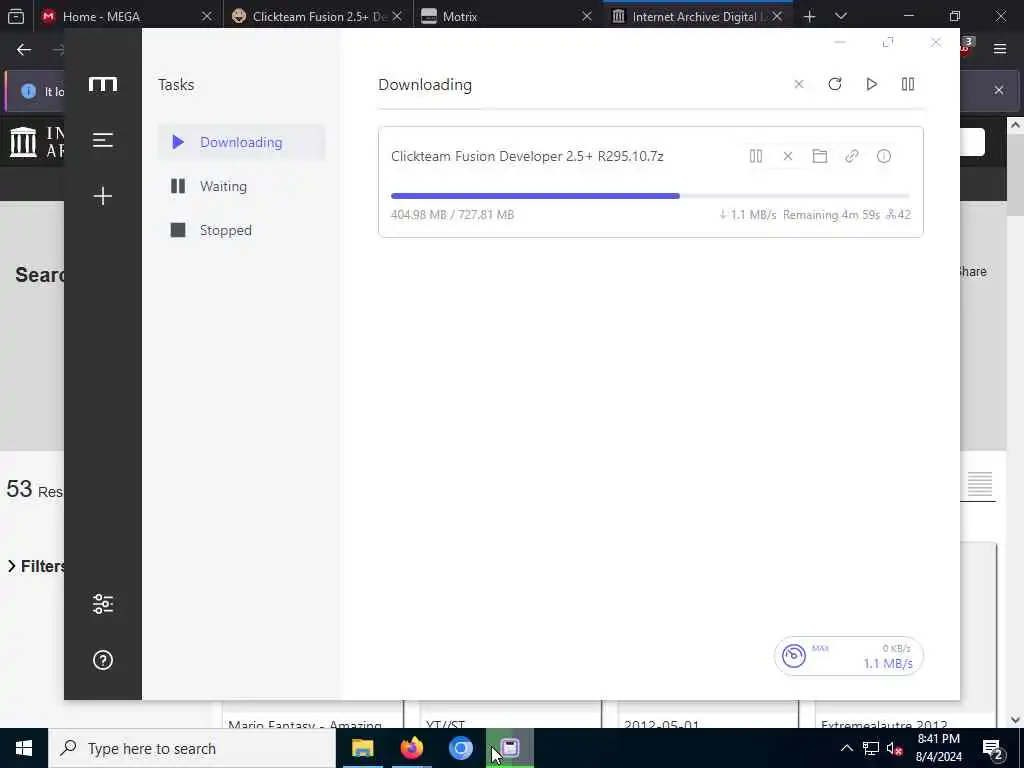This screenshot has height=768, width=1024.
Task: Select the Waiting task category
Action: pyautogui.click(x=241, y=186)
